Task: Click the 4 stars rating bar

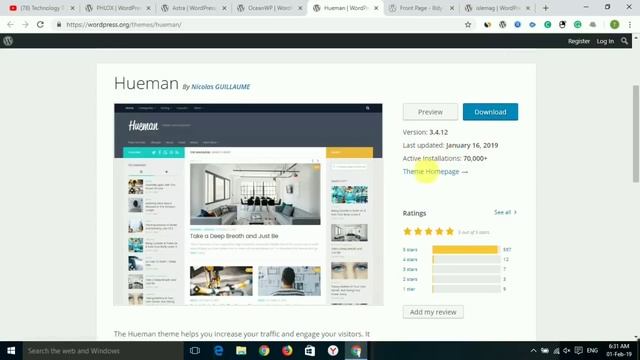Action: pos(466,259)
